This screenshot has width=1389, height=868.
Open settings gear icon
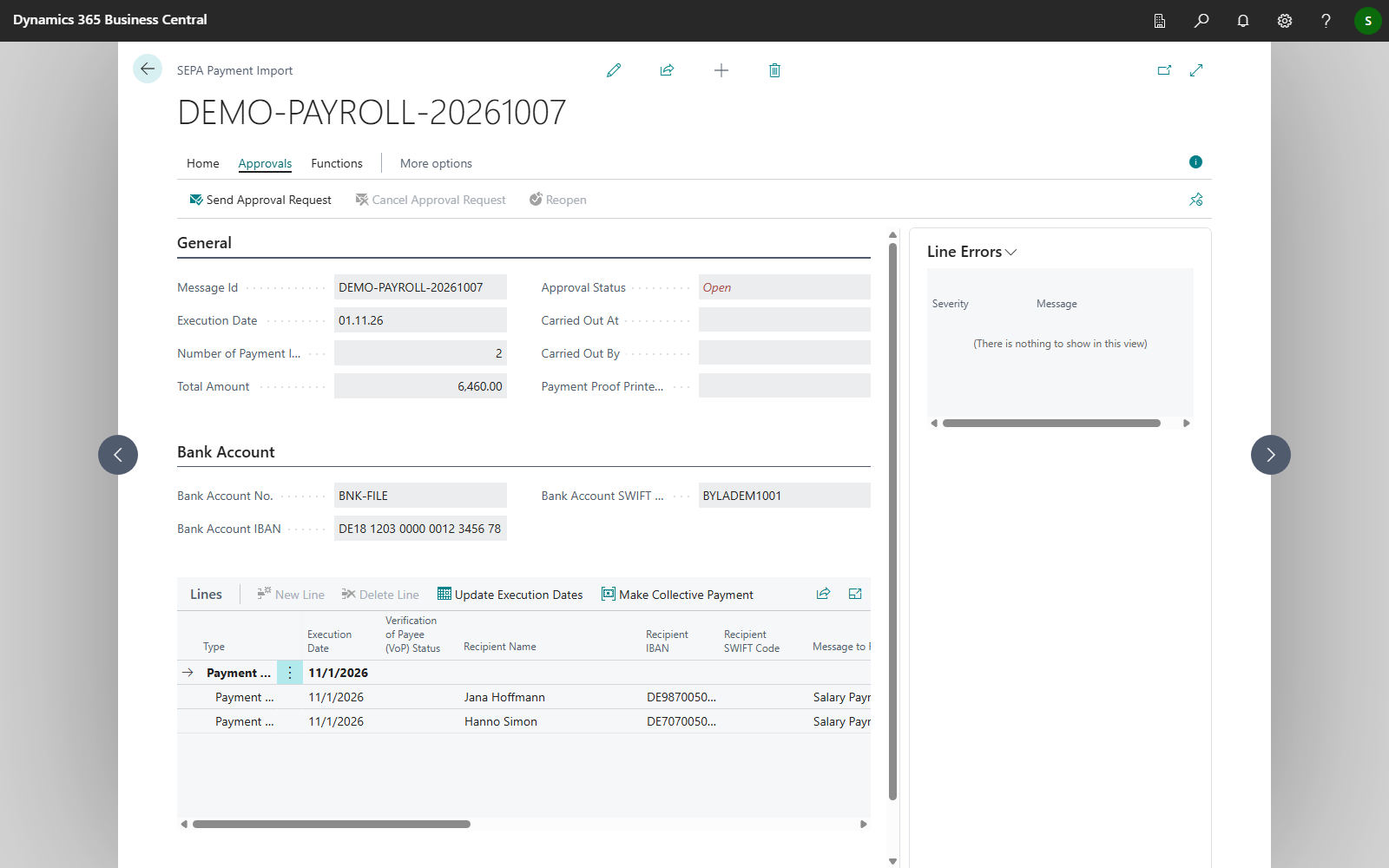click(1285, 21)
